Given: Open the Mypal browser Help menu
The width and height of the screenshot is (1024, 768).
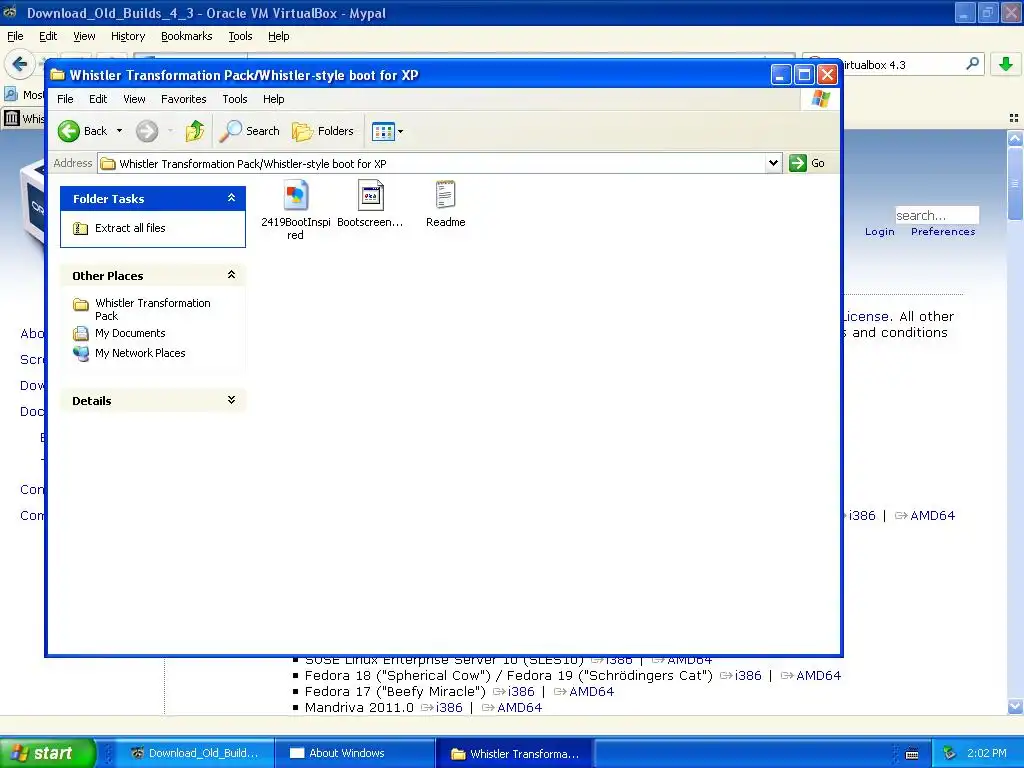Looking at the screenshot, I should (279, 37).
